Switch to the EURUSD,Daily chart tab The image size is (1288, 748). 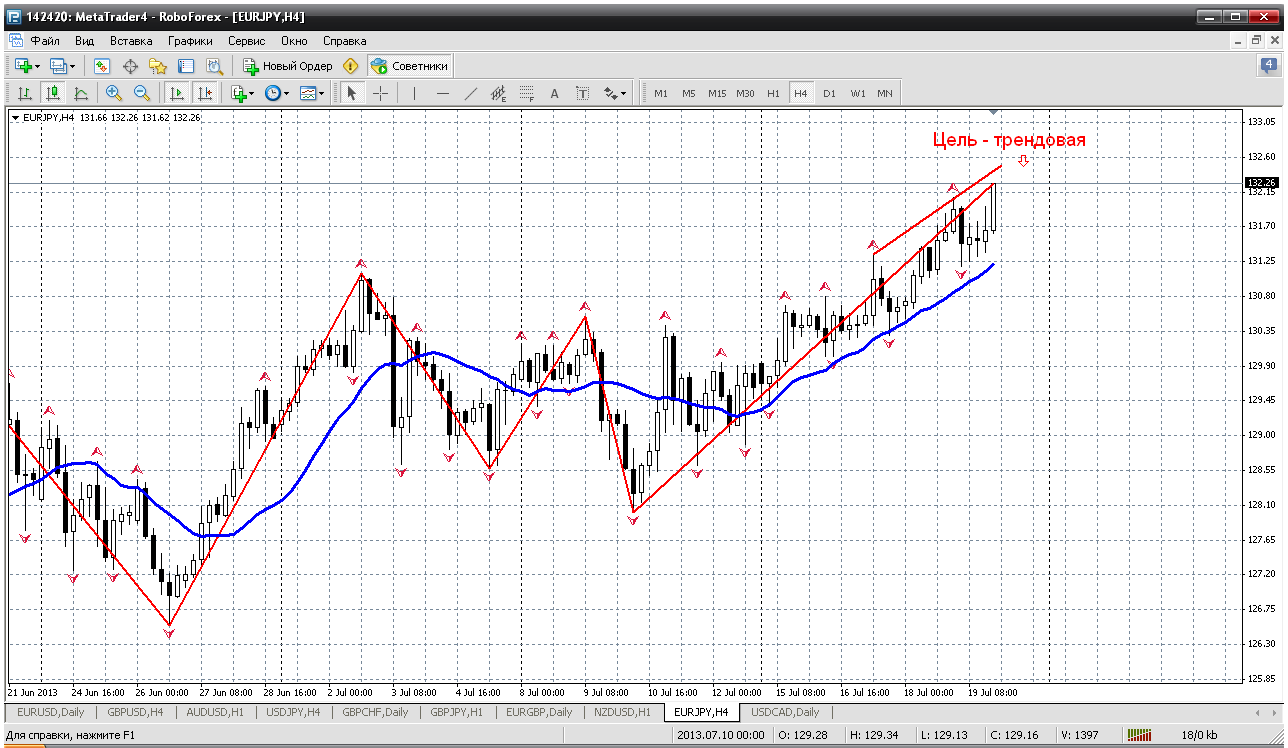tap(50, 712)
